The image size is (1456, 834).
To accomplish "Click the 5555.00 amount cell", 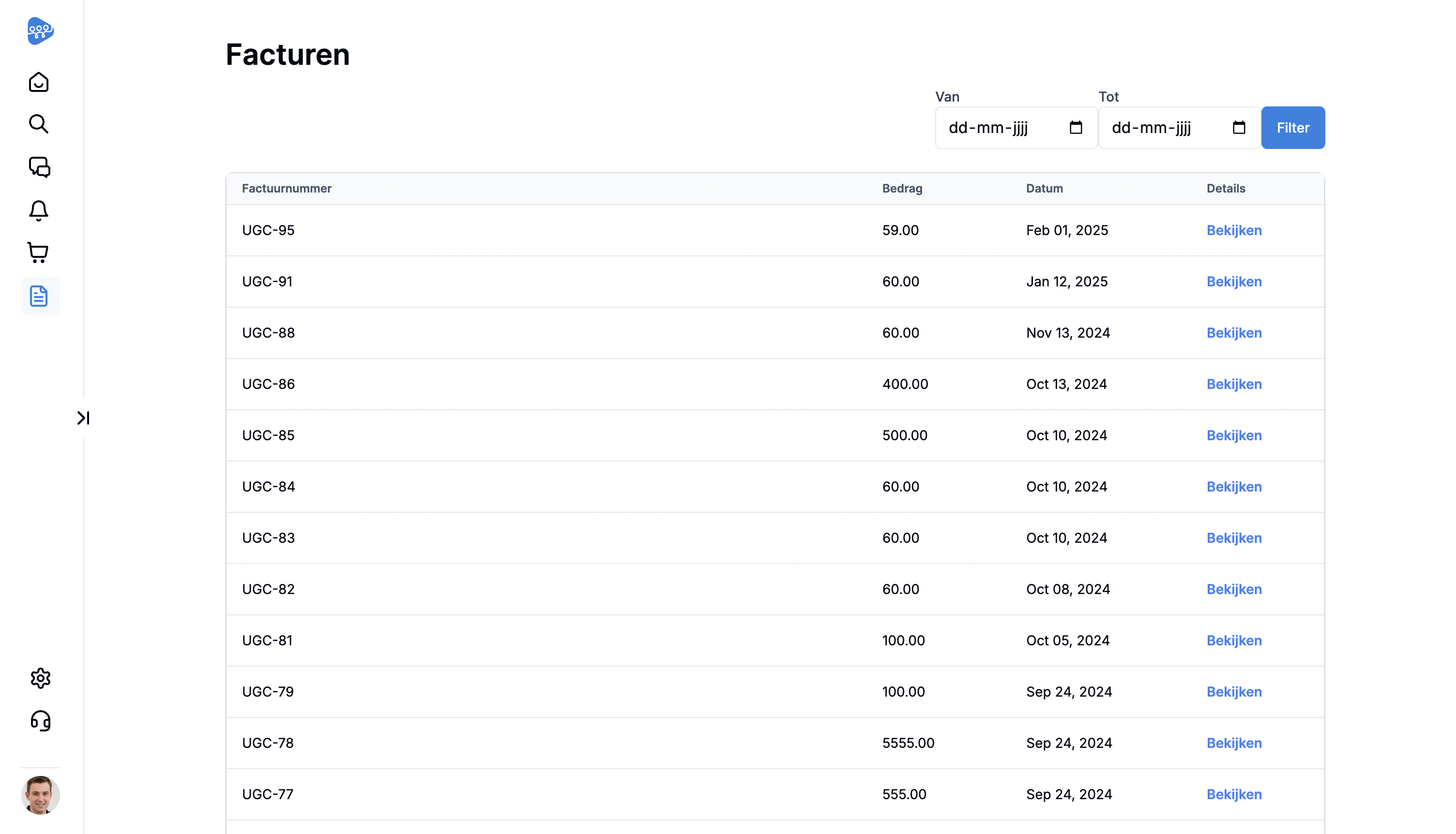I will tap(908, 743).
